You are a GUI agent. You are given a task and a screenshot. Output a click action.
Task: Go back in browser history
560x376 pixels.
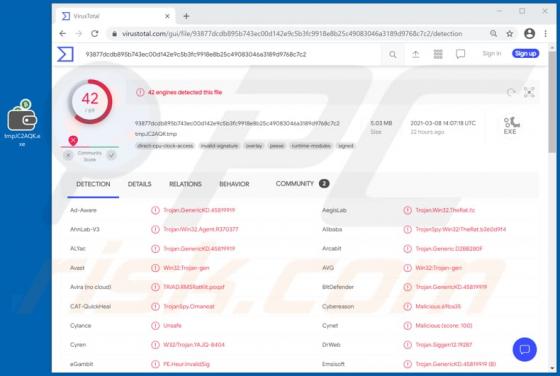tap(63, 34)
